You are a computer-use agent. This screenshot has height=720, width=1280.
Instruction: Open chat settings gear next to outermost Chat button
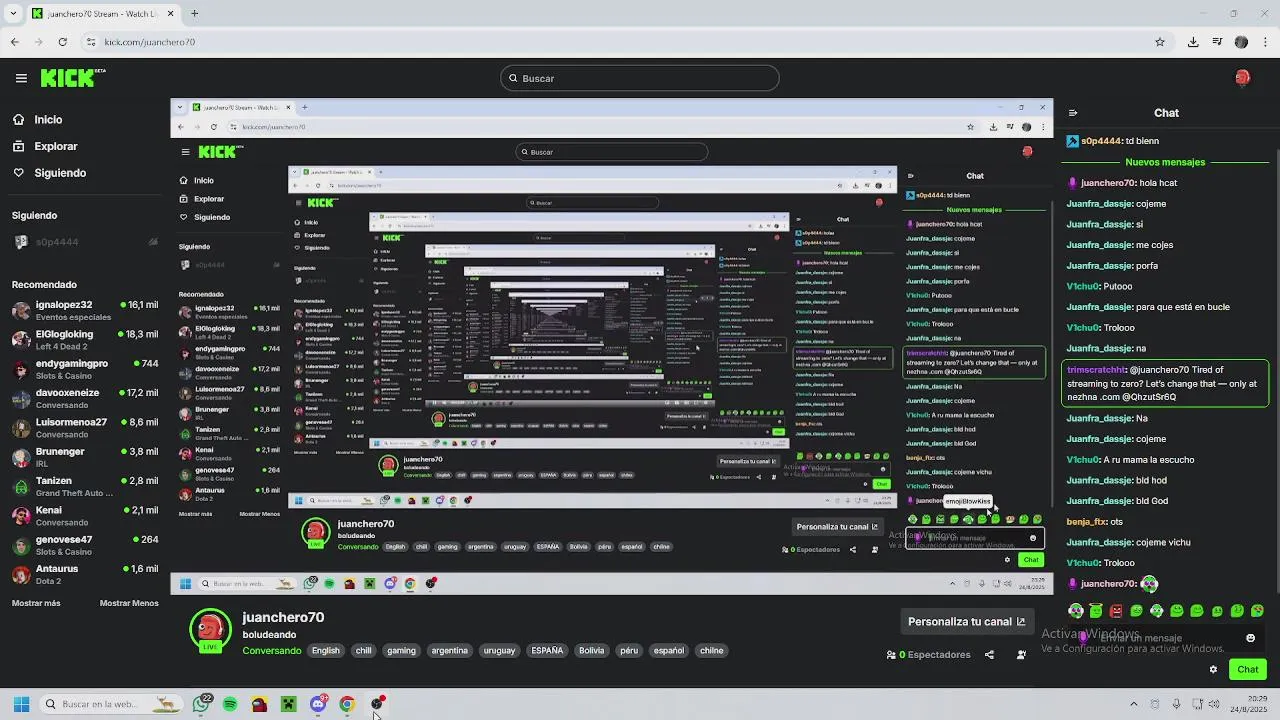pyautogui.click(x=1213, y=670)
